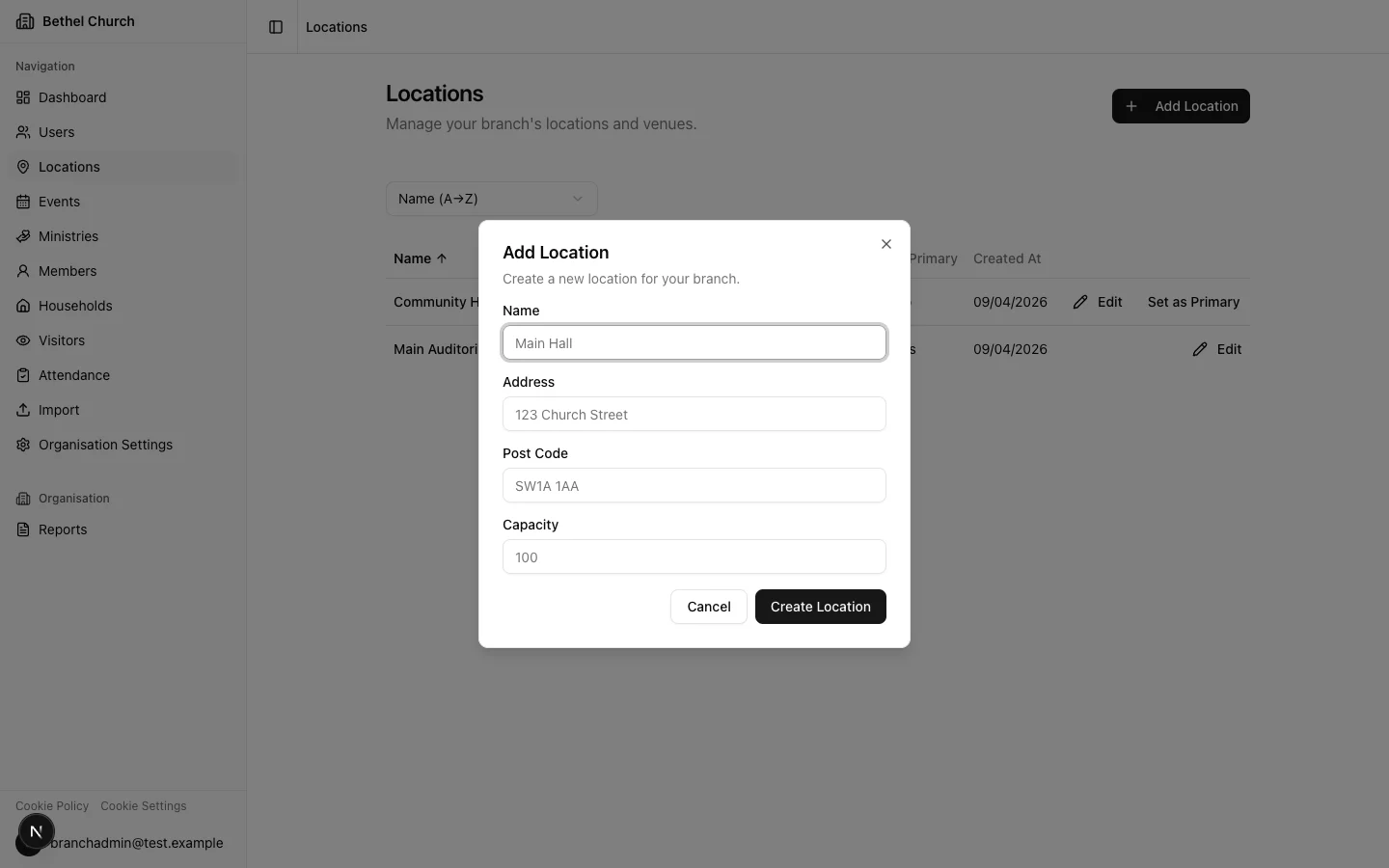Open the Cookie Policy link

(52, 806)
